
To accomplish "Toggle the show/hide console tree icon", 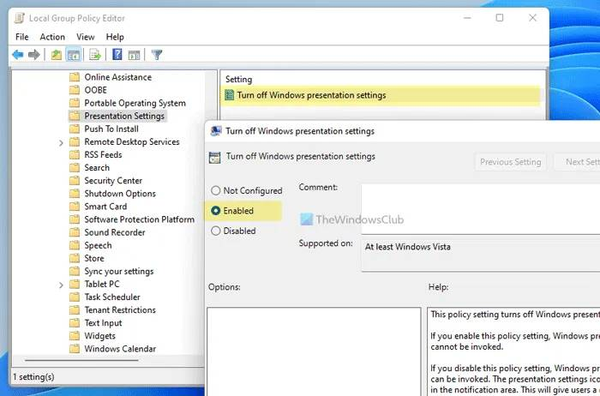I will (x=74, y=55).
